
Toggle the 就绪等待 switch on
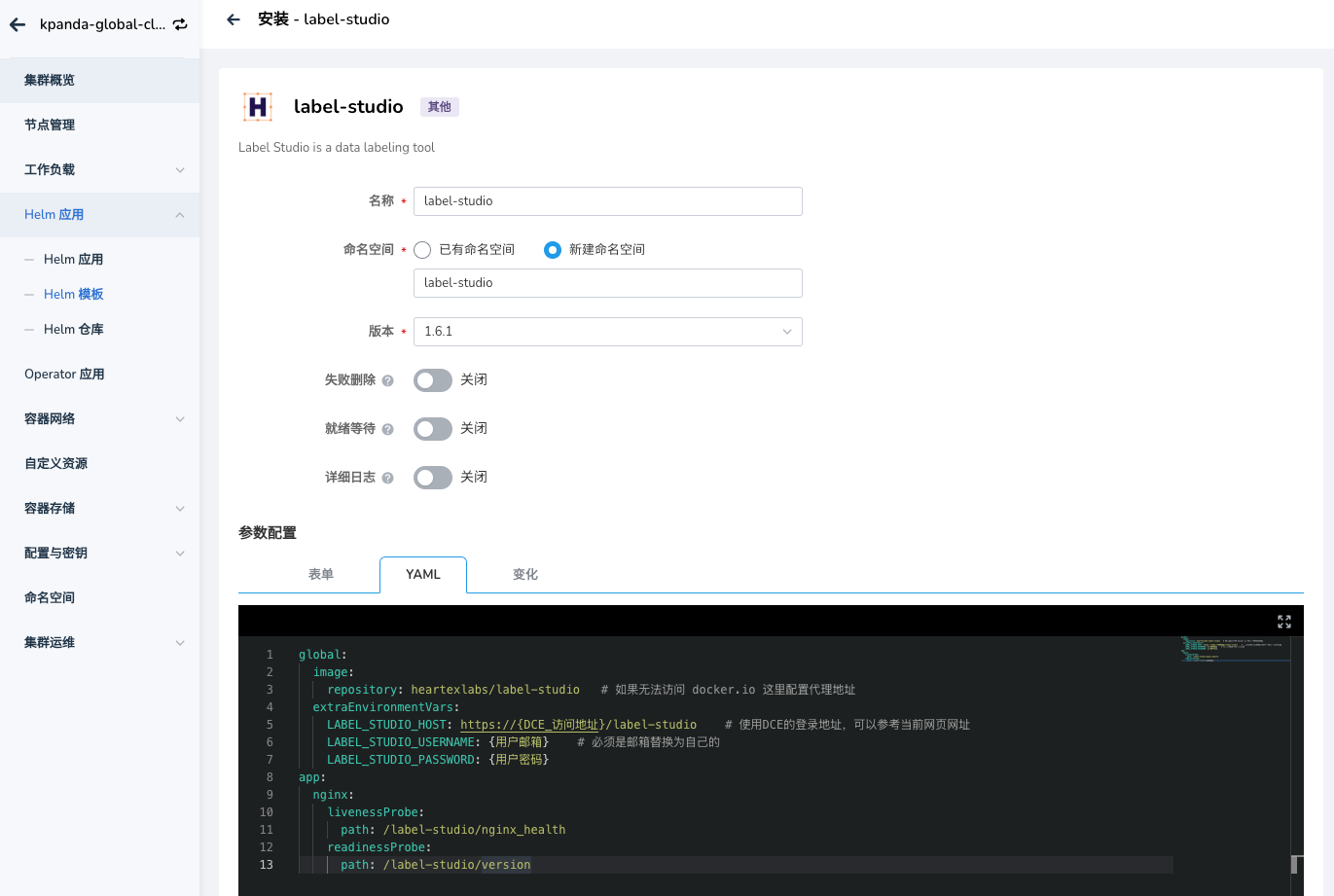pyautogui.click(x=432, y=428)
